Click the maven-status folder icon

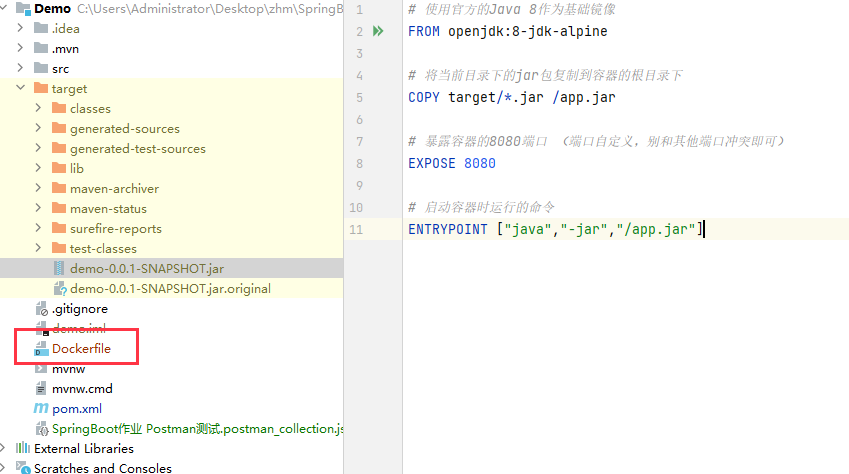(x=59, y=209)
